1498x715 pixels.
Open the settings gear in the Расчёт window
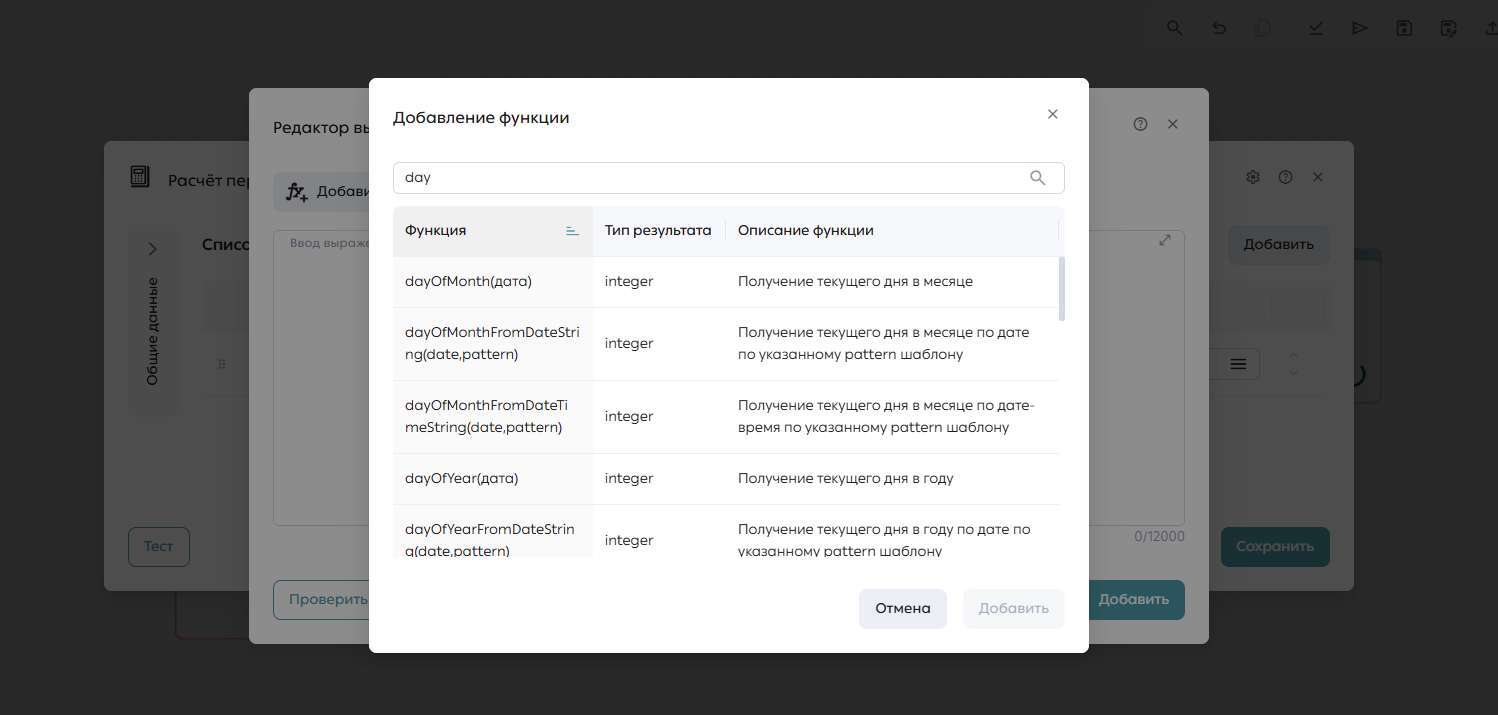tap(1253, 177)
